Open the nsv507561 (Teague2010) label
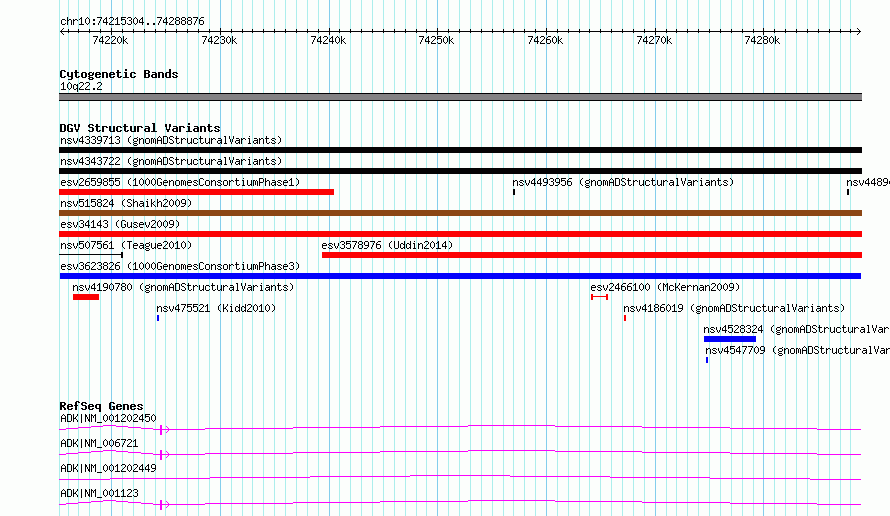Image resolution: width=890 pixels, height=516 pixels. point(126,245)
